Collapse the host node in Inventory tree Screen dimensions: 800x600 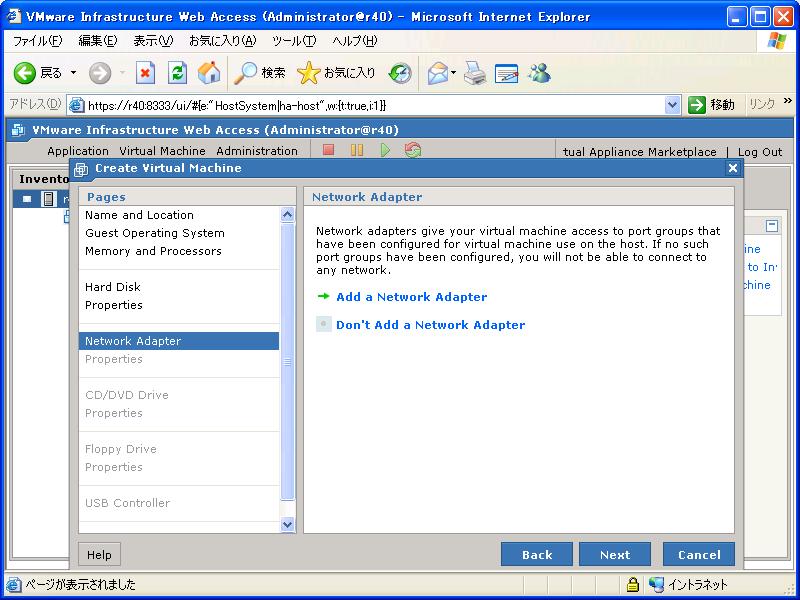pos(27,199)
